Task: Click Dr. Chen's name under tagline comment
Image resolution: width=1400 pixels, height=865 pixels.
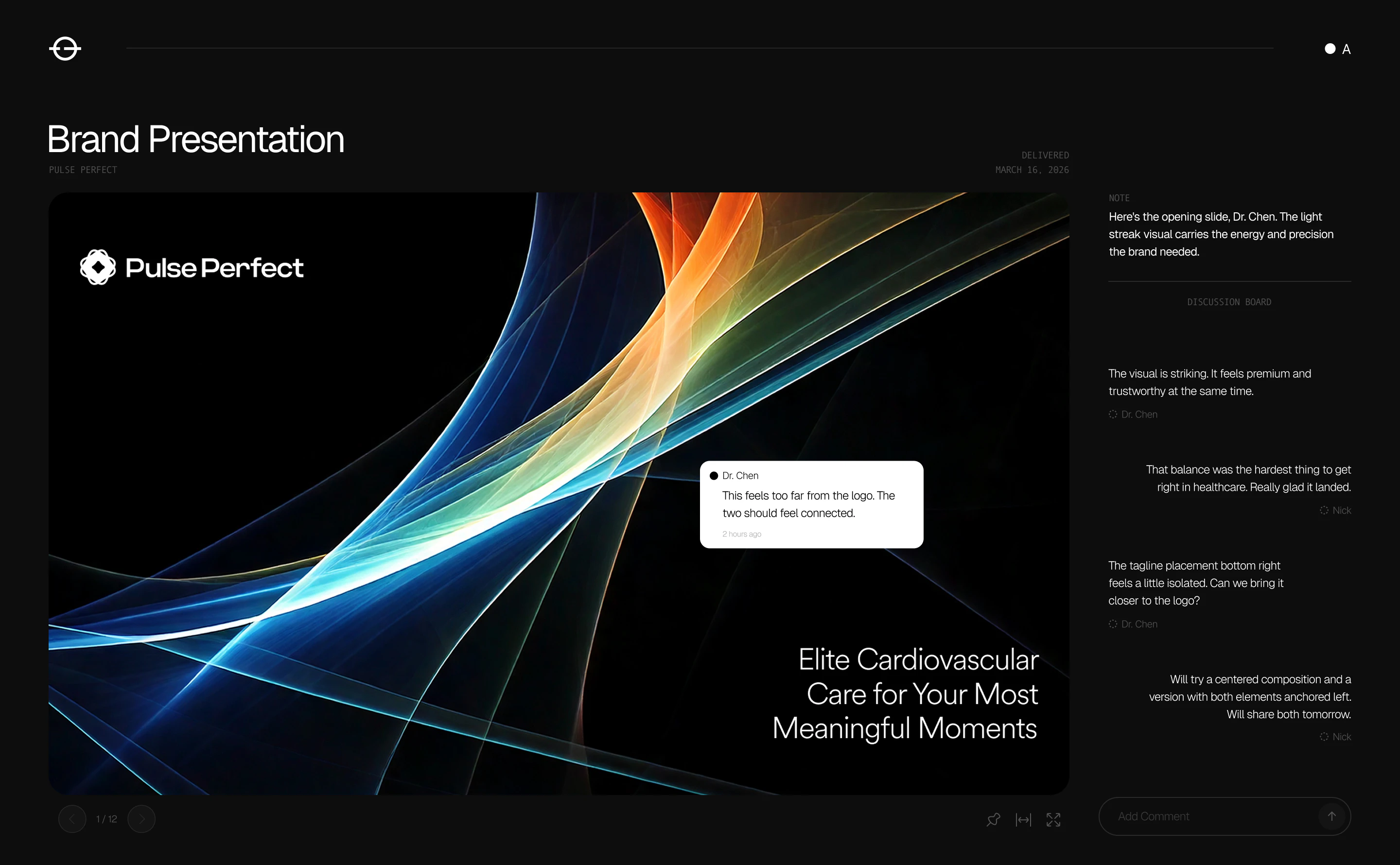Action: click(x=1138, y=624)
